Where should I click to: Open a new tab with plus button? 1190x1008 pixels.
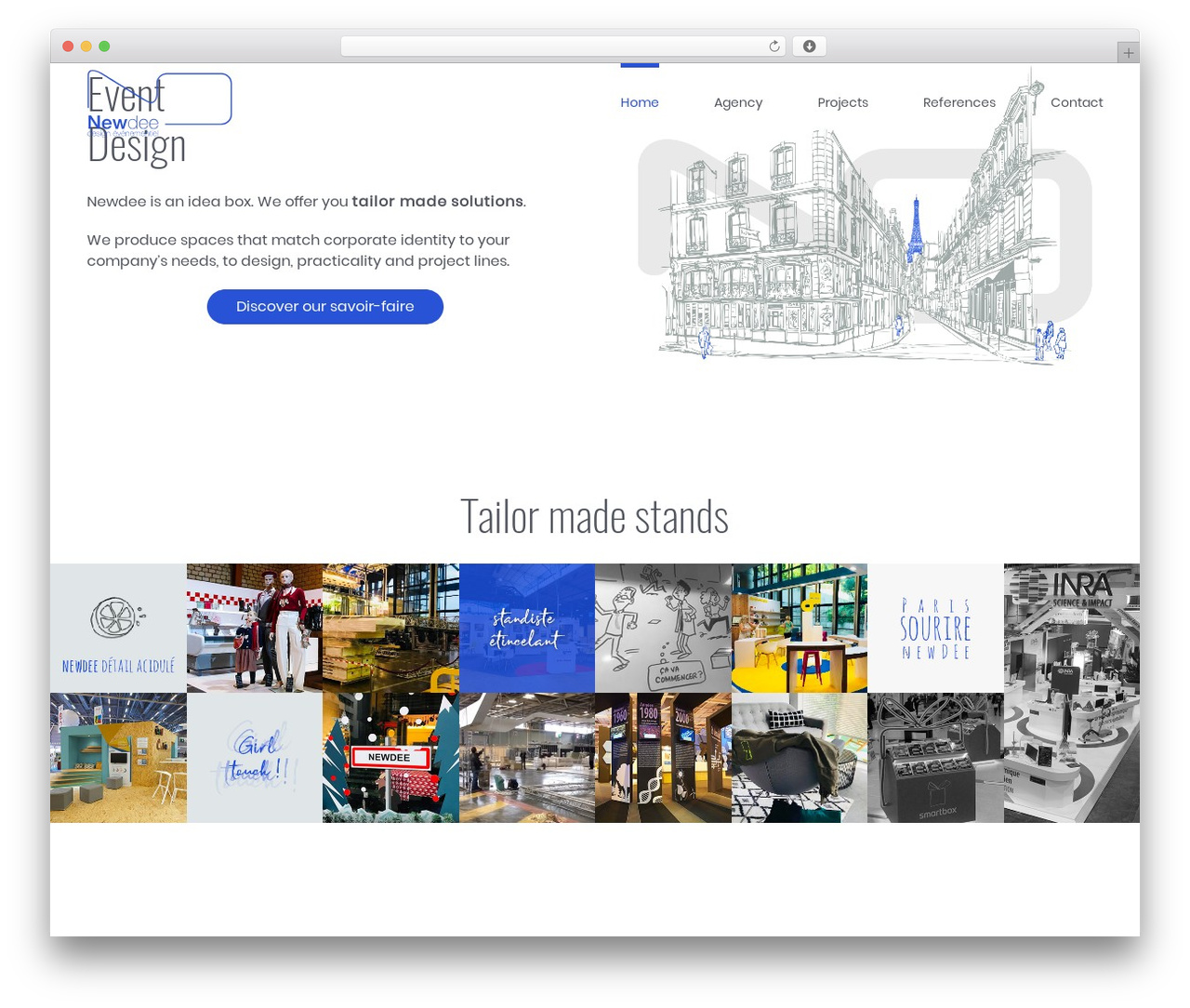coord(1128,53)
